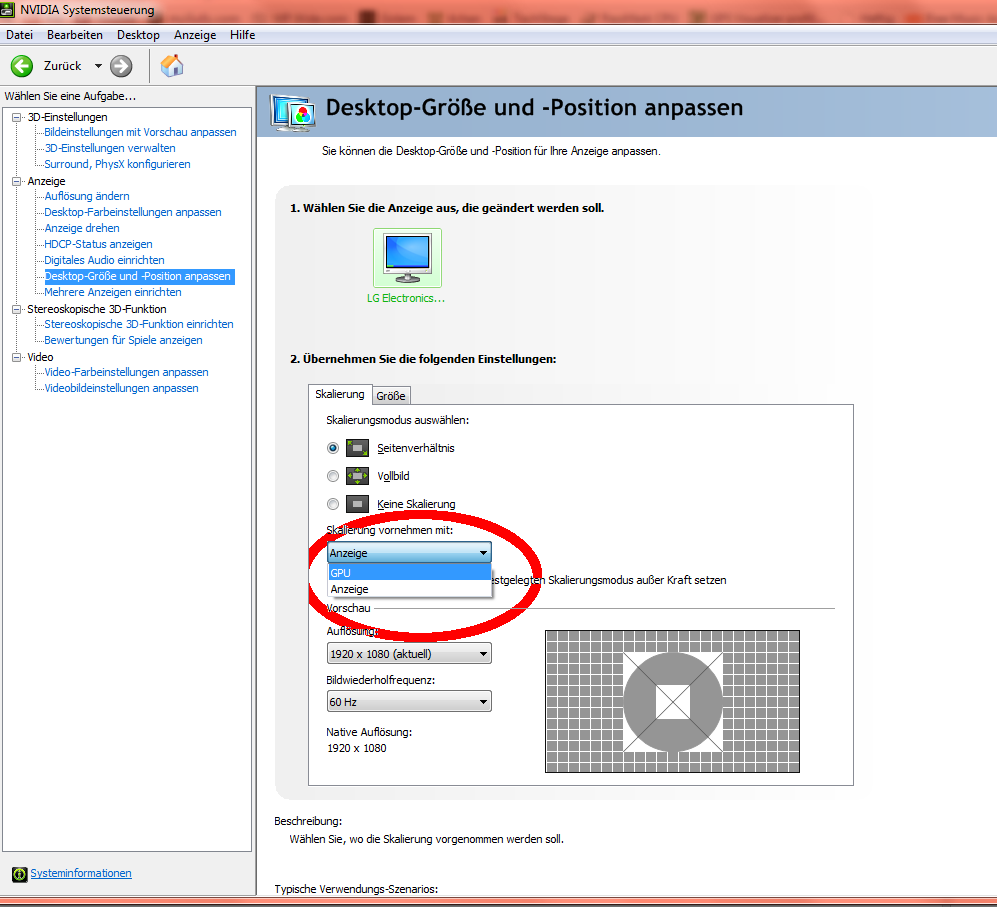Select the LG Electronics monitor icon
Image resolution: width=997 pixels, height=907 pixels.
click(x=408, y=258)
